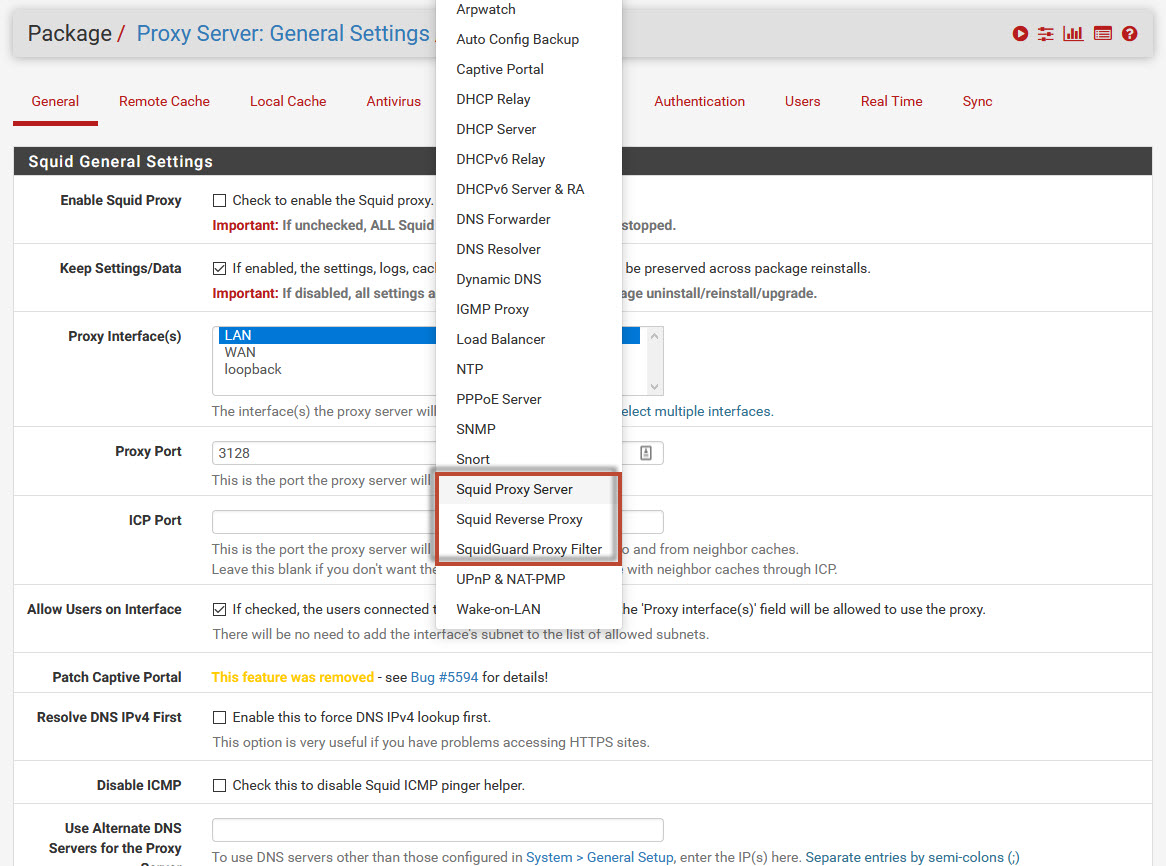Open the Authentication tab
Viewport: 1166px width, 866px height.
(x=699, y=102)
